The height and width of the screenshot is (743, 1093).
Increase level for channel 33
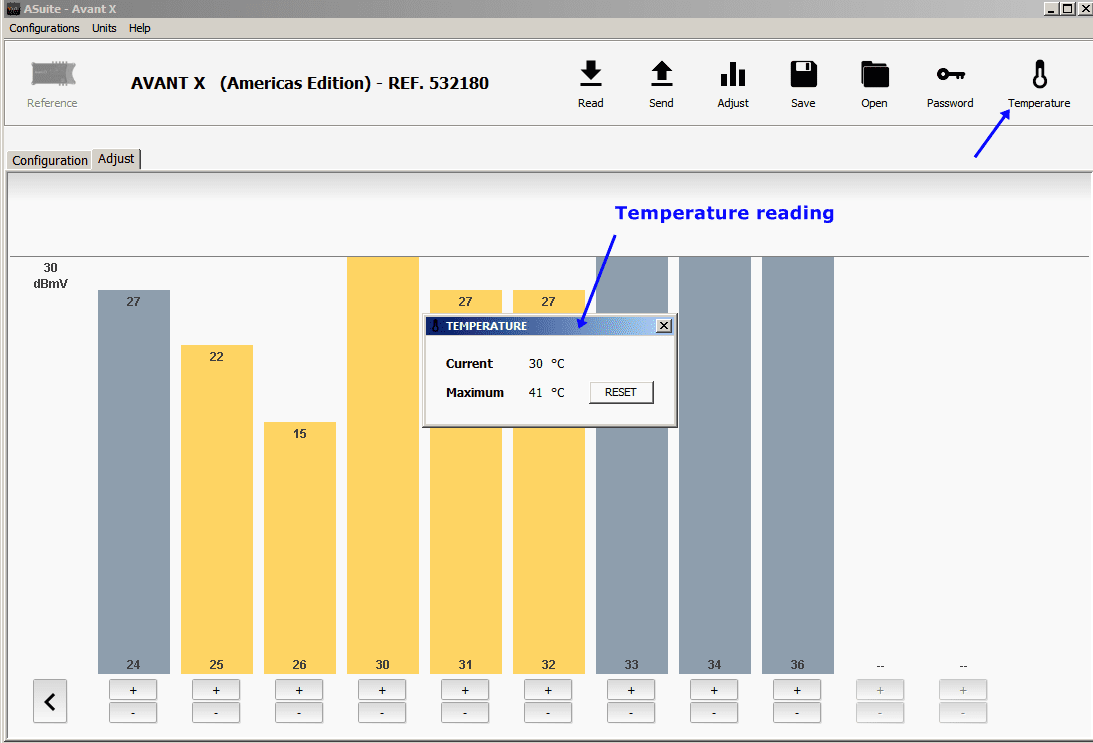click(x=631, y=690)
